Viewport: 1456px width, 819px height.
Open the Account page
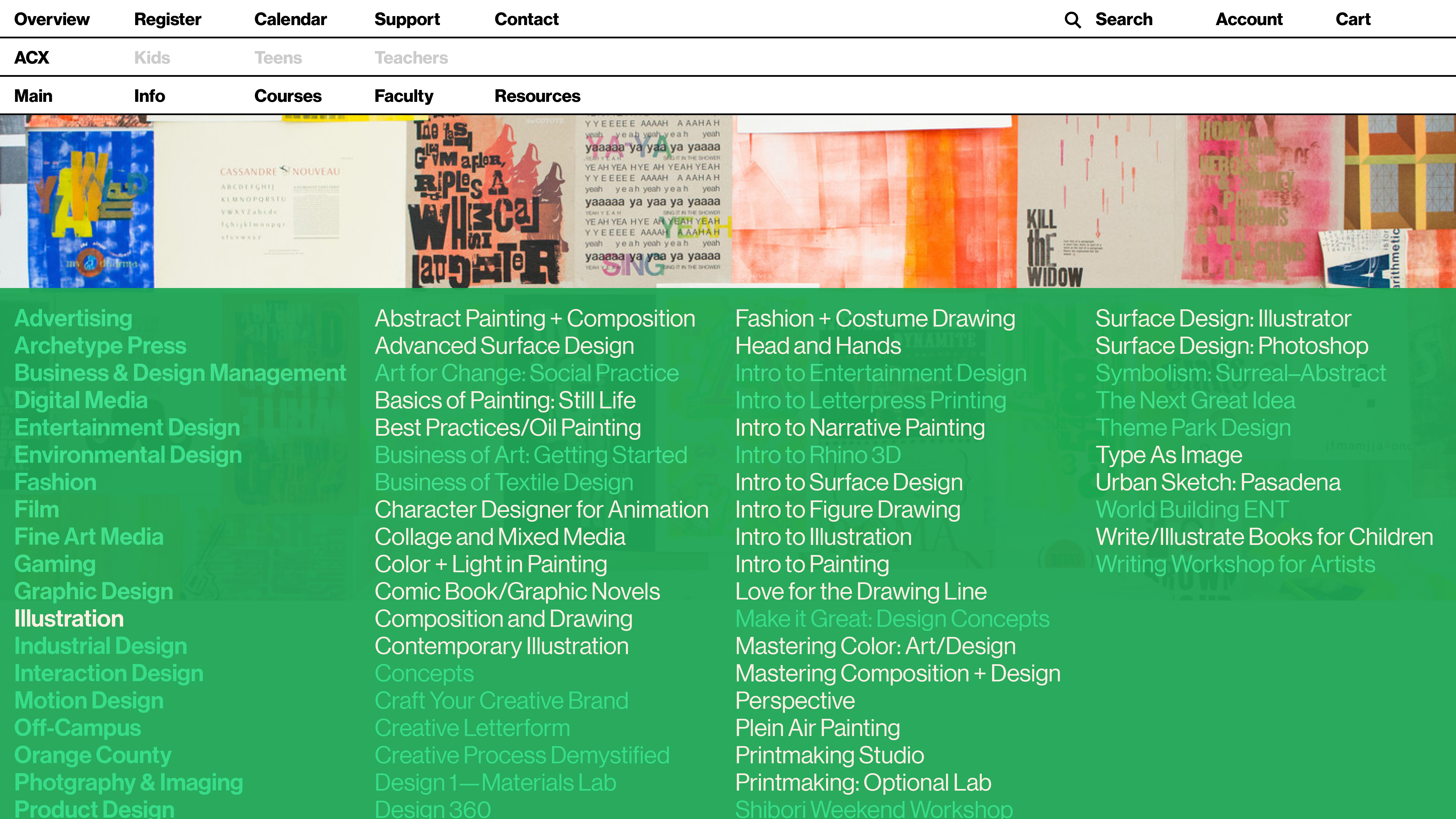1249,19
